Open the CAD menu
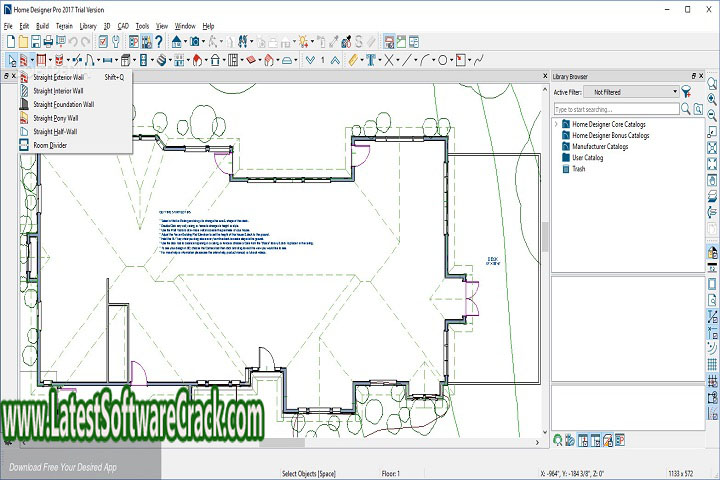This screenshot has width=720, height=480. pos(122,25)
